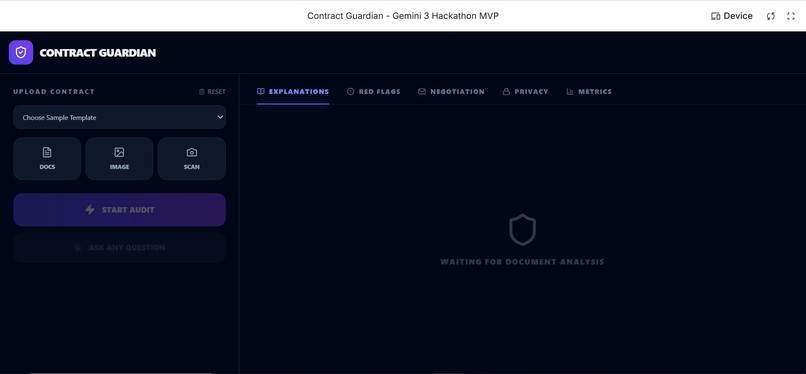Open the Choose Sample Template dropdown
This screenshot has width=806, height=374.
119,117
